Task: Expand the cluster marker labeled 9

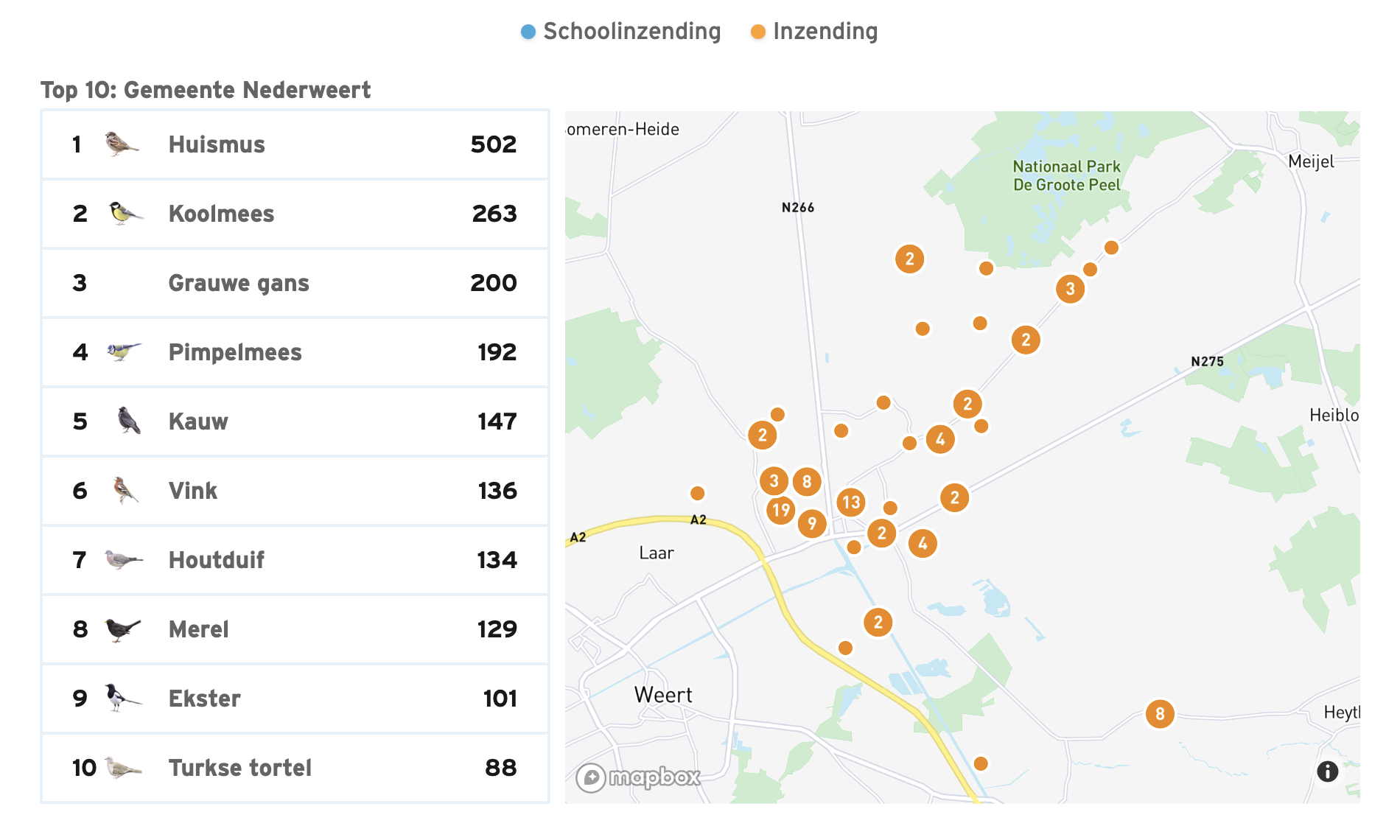Action: pyautogui.click(x=812, y=524)
